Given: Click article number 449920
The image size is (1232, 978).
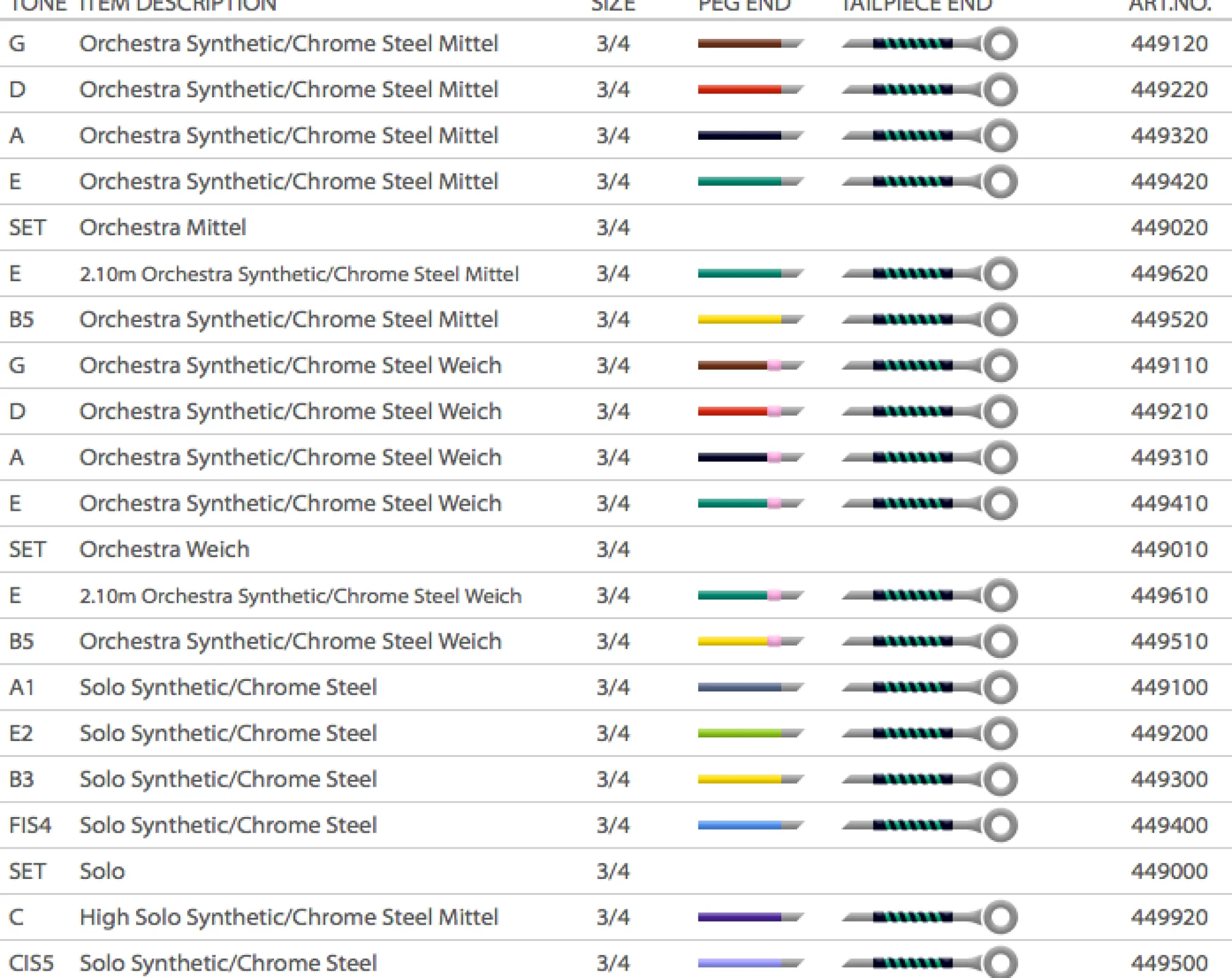Looking at the screenshot, I should 1169,917.
